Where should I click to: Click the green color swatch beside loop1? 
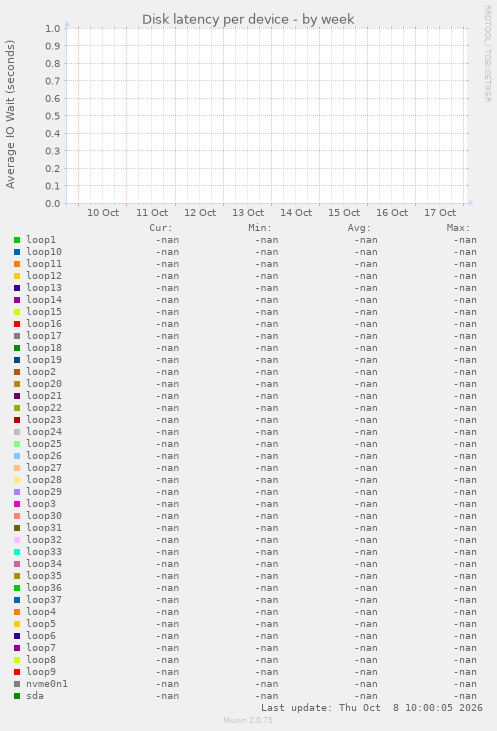coord(17,240)
